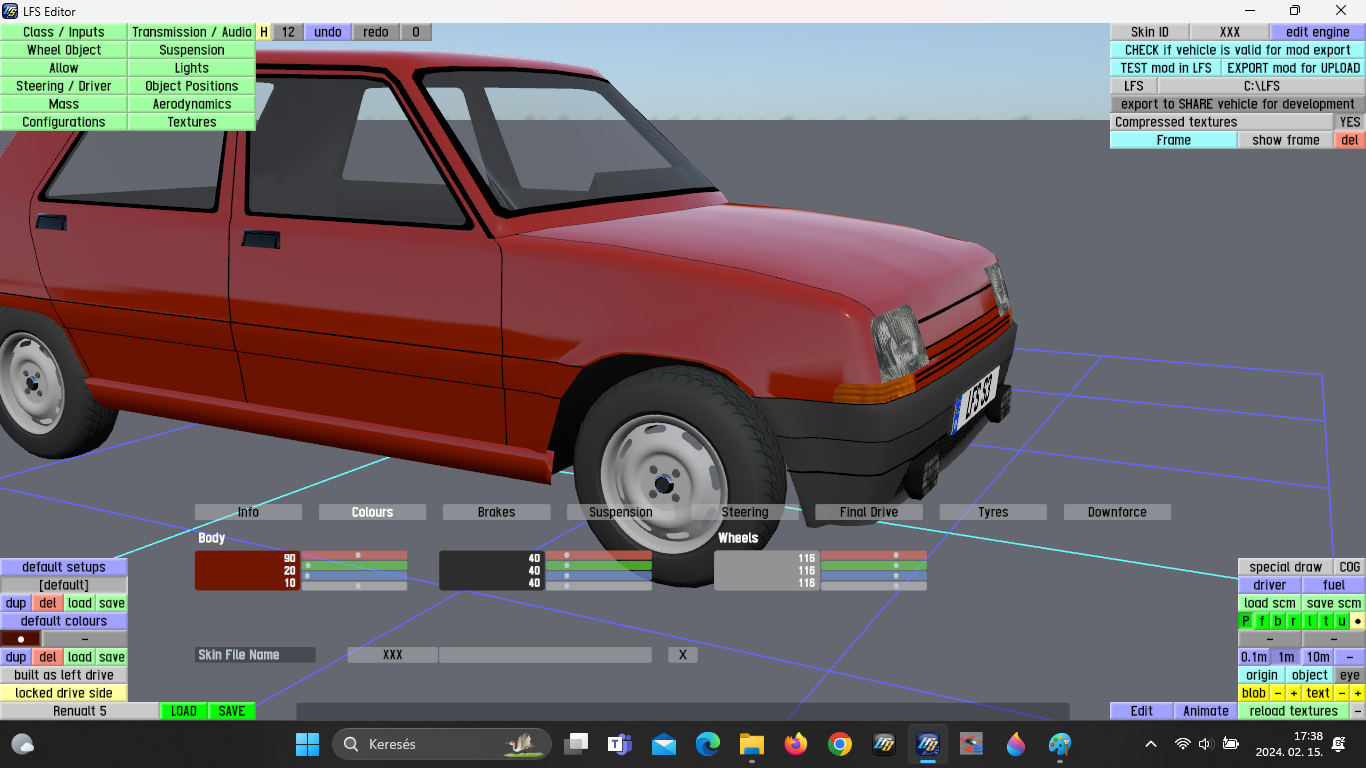This screenshot has height=768, width=1366.
Task: Select the 10m grid size
Action: click(x=1318, y=657)
